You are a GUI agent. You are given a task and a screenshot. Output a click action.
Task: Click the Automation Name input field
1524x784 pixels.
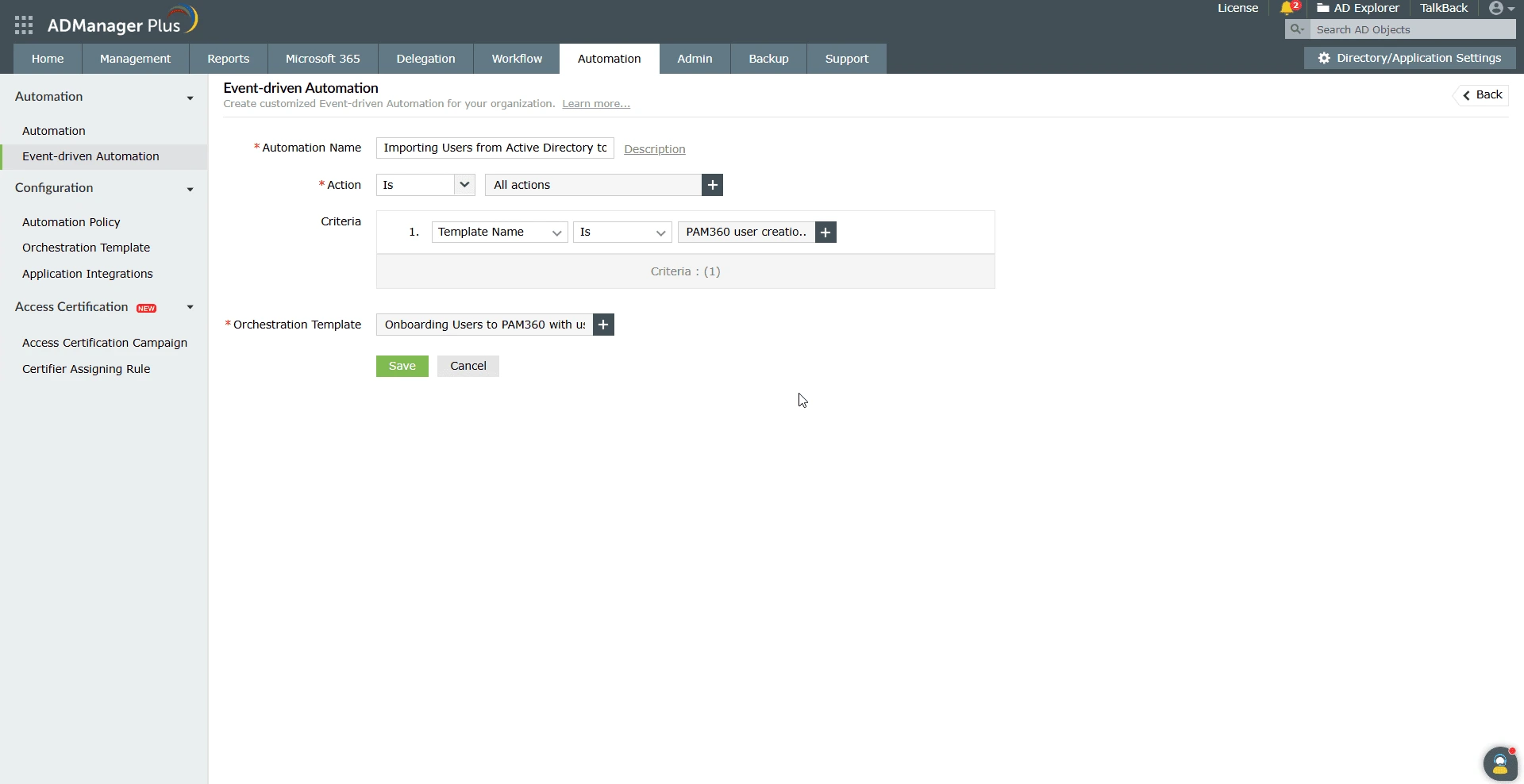click(494, 148)
